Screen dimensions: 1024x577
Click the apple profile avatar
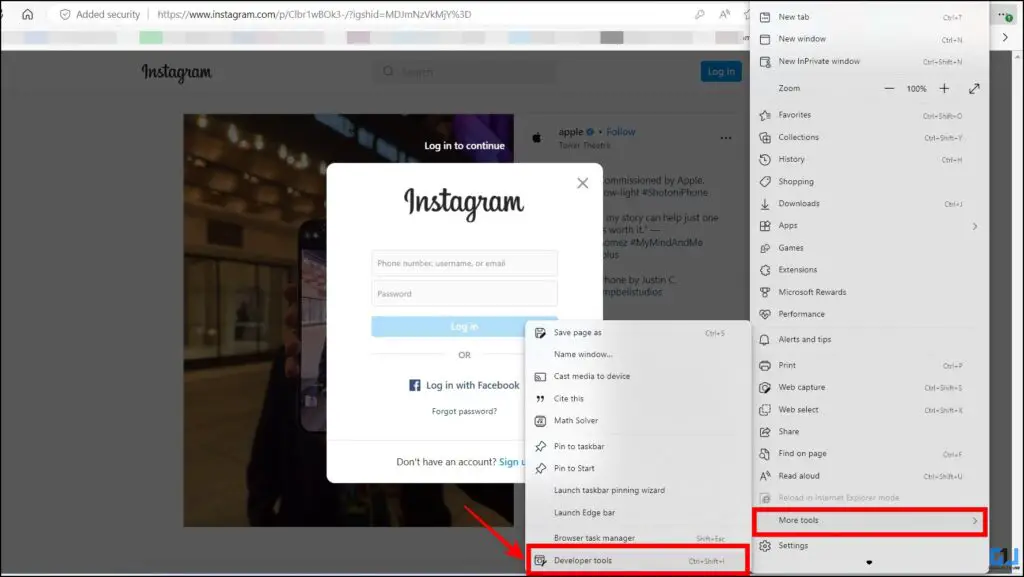click(537, 138)
